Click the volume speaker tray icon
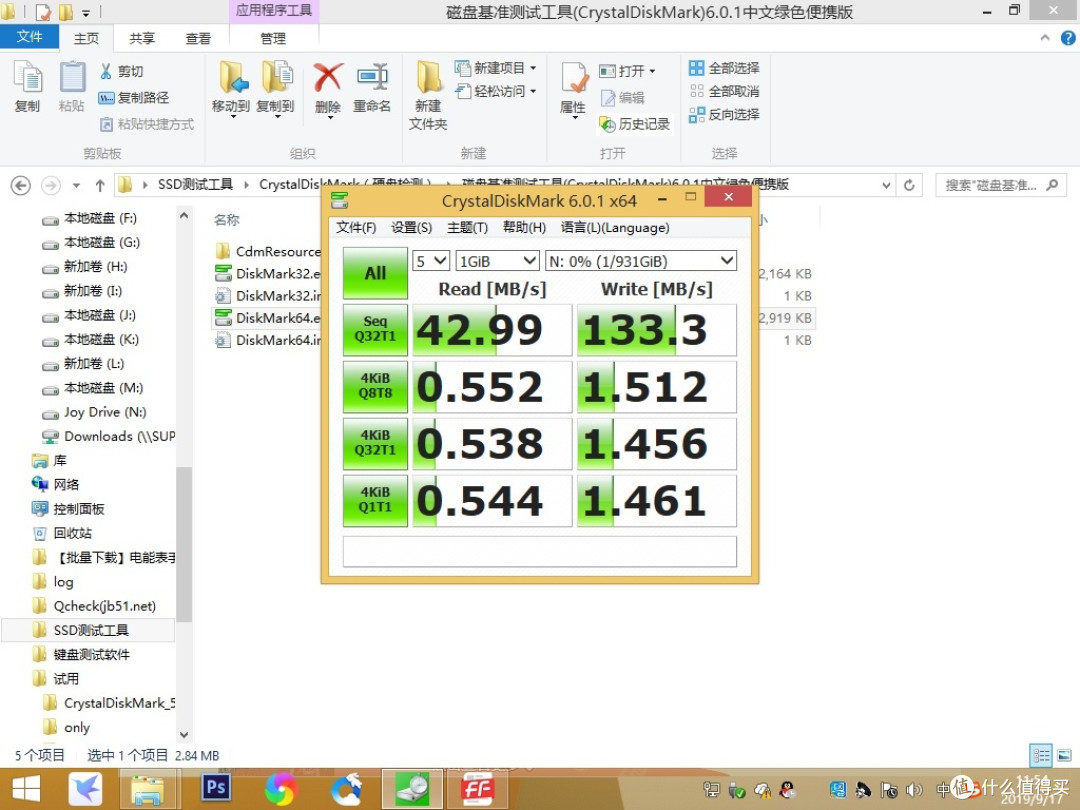The height and width of the screenshot is (810, 1080). [914, 790]
